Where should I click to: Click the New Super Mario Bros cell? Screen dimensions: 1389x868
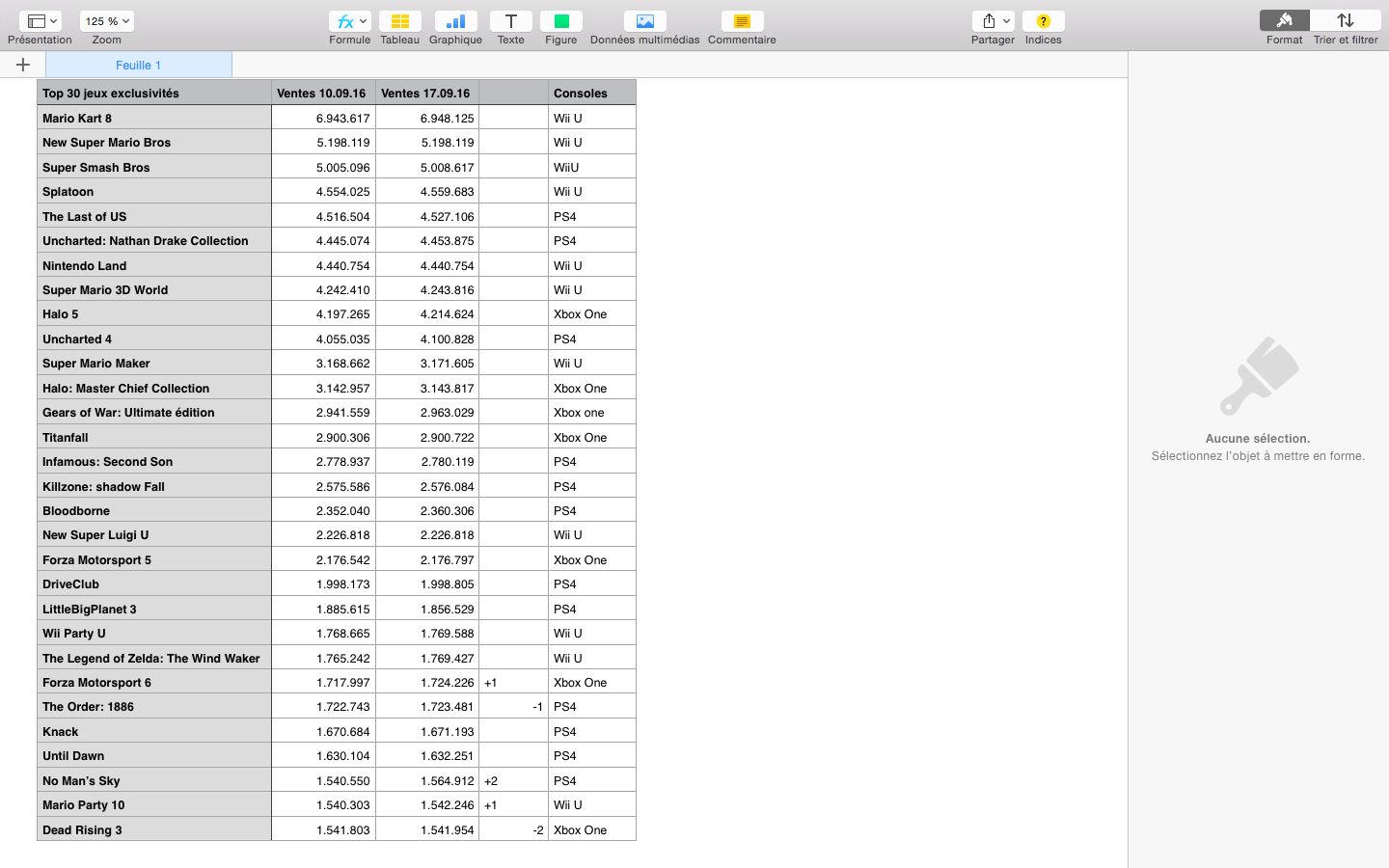[x=154, y=142]
